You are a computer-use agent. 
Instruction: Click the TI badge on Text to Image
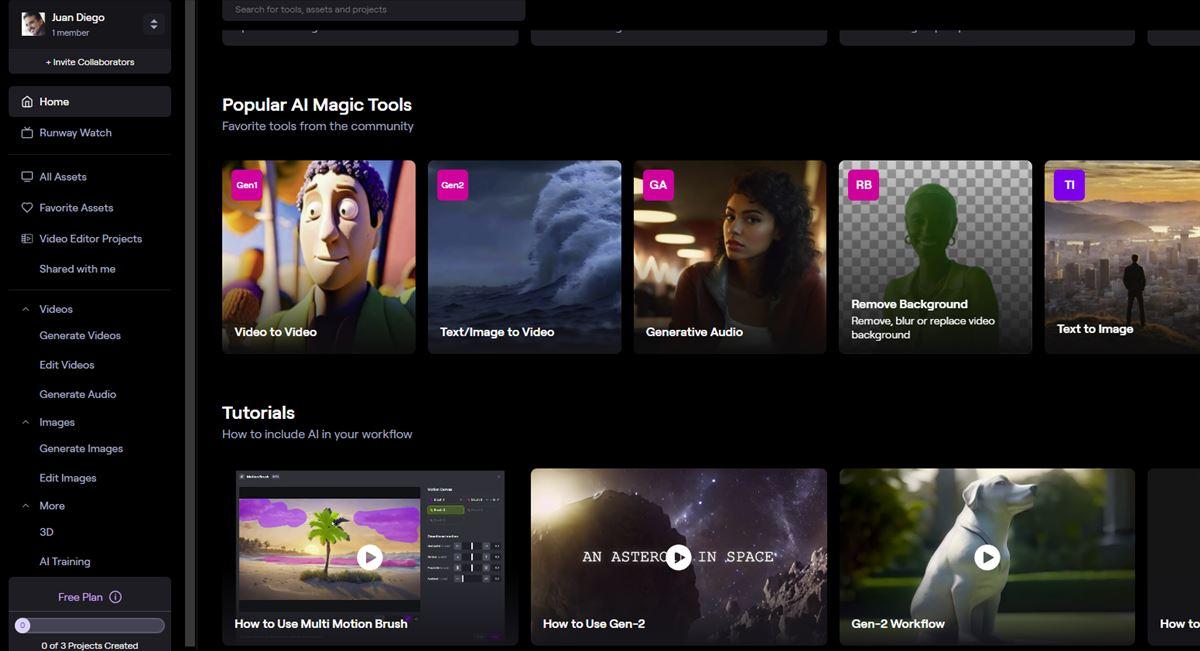point(1070,185)
